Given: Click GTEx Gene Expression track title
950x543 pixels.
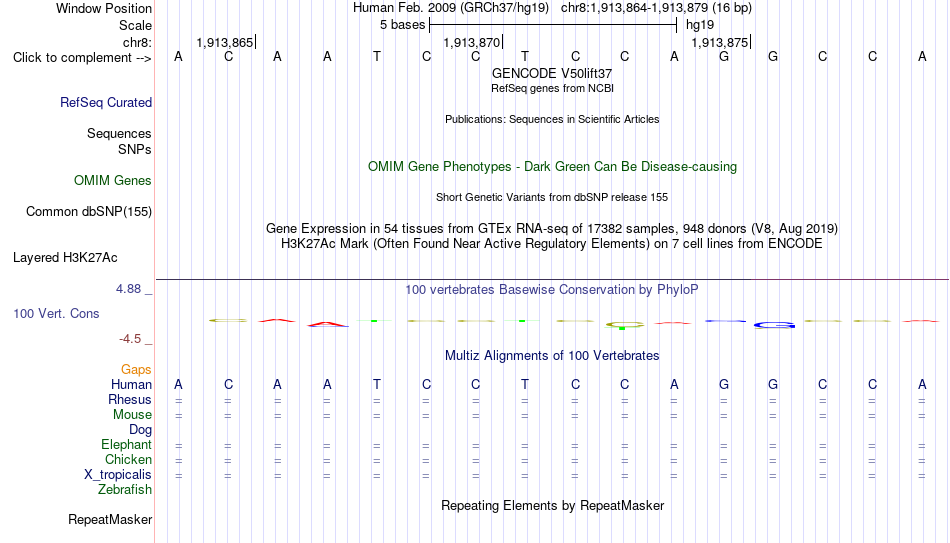Looking at the screenshot, I should [552, 228].
